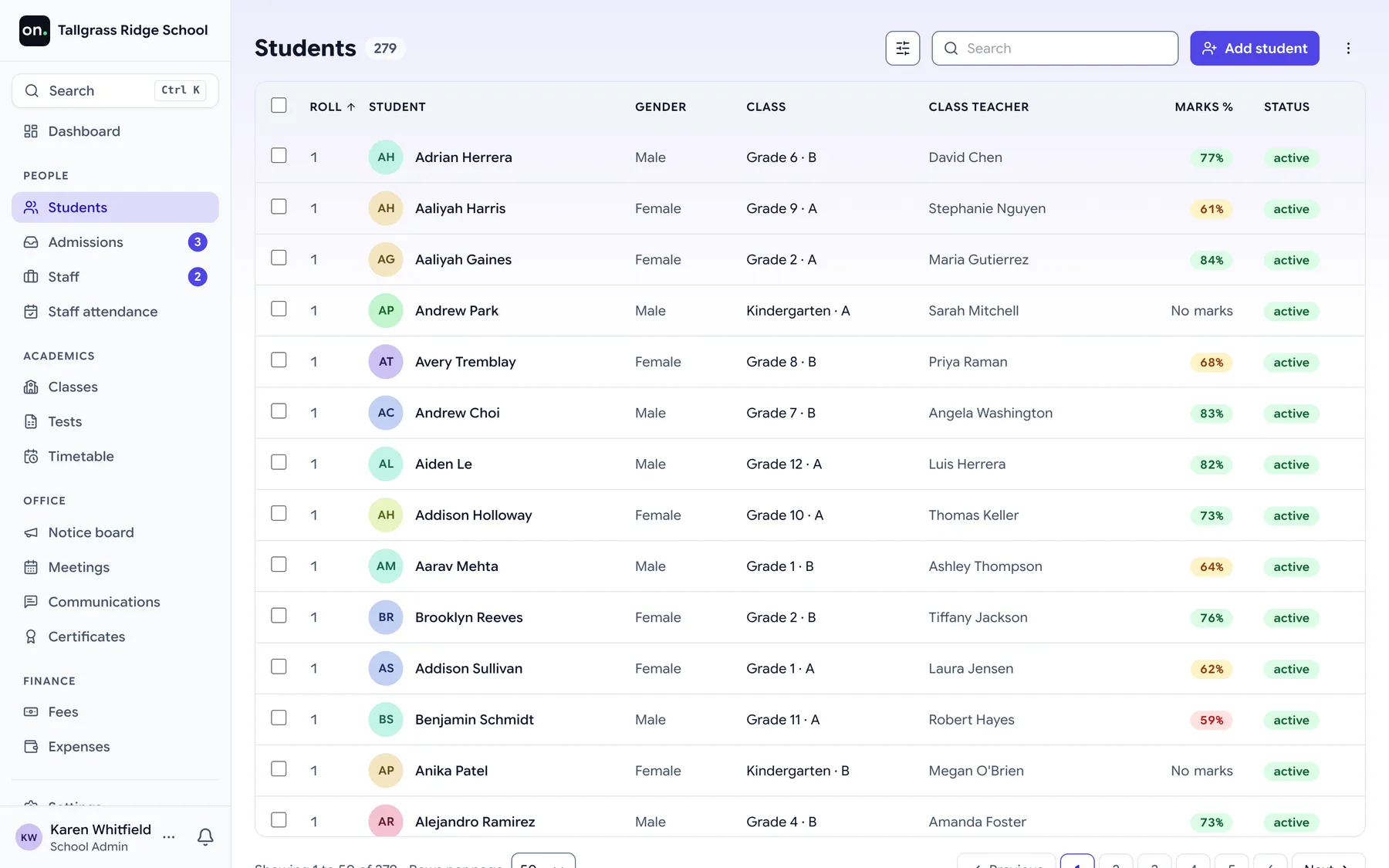Image resolution: width=1389 pixels, height=868 pixels.
Task: Click Brooklyn Reeves' BR avatar
Action: tap(386, 617)
